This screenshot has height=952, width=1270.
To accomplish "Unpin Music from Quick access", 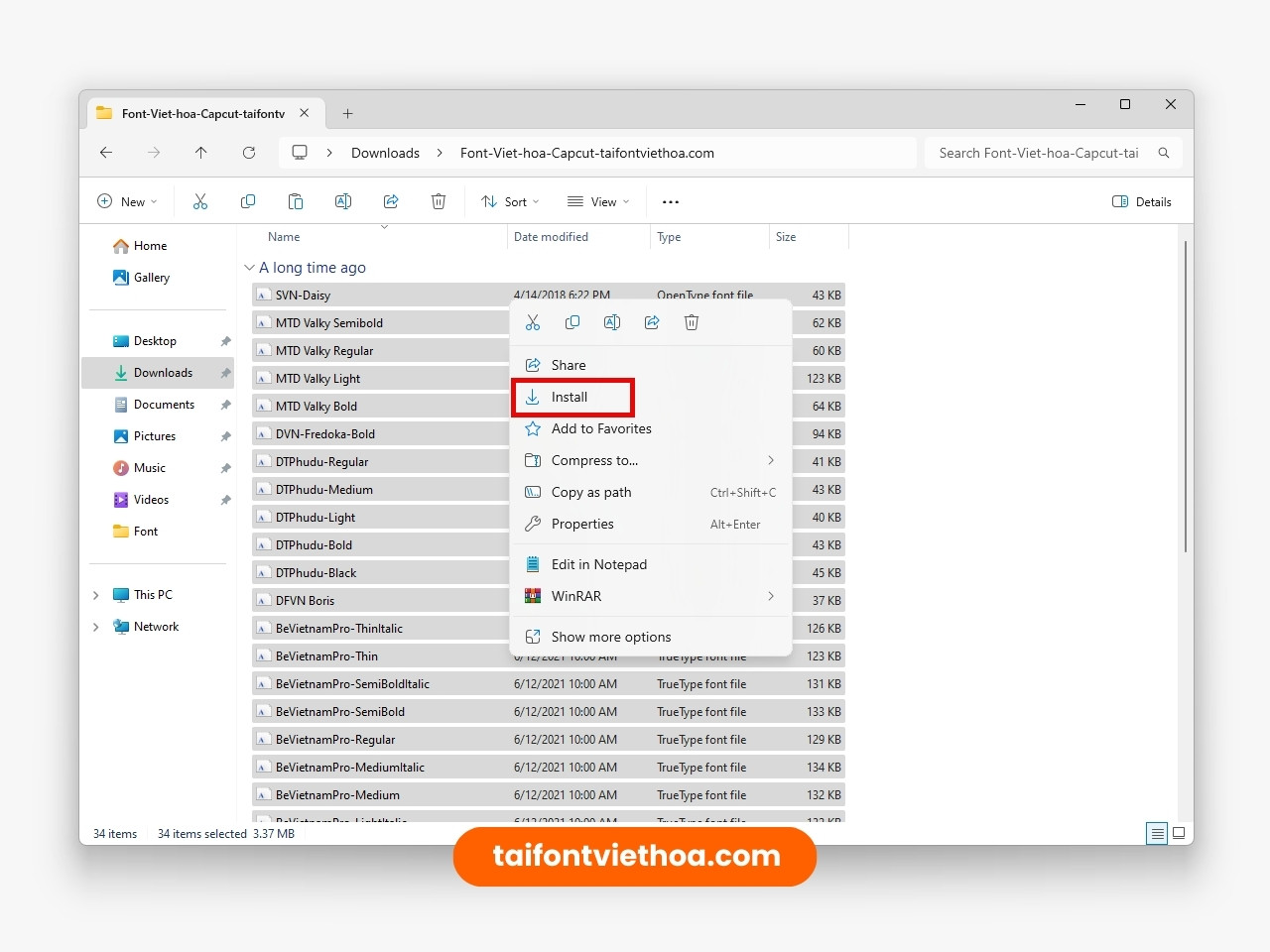I will point(225,468).
